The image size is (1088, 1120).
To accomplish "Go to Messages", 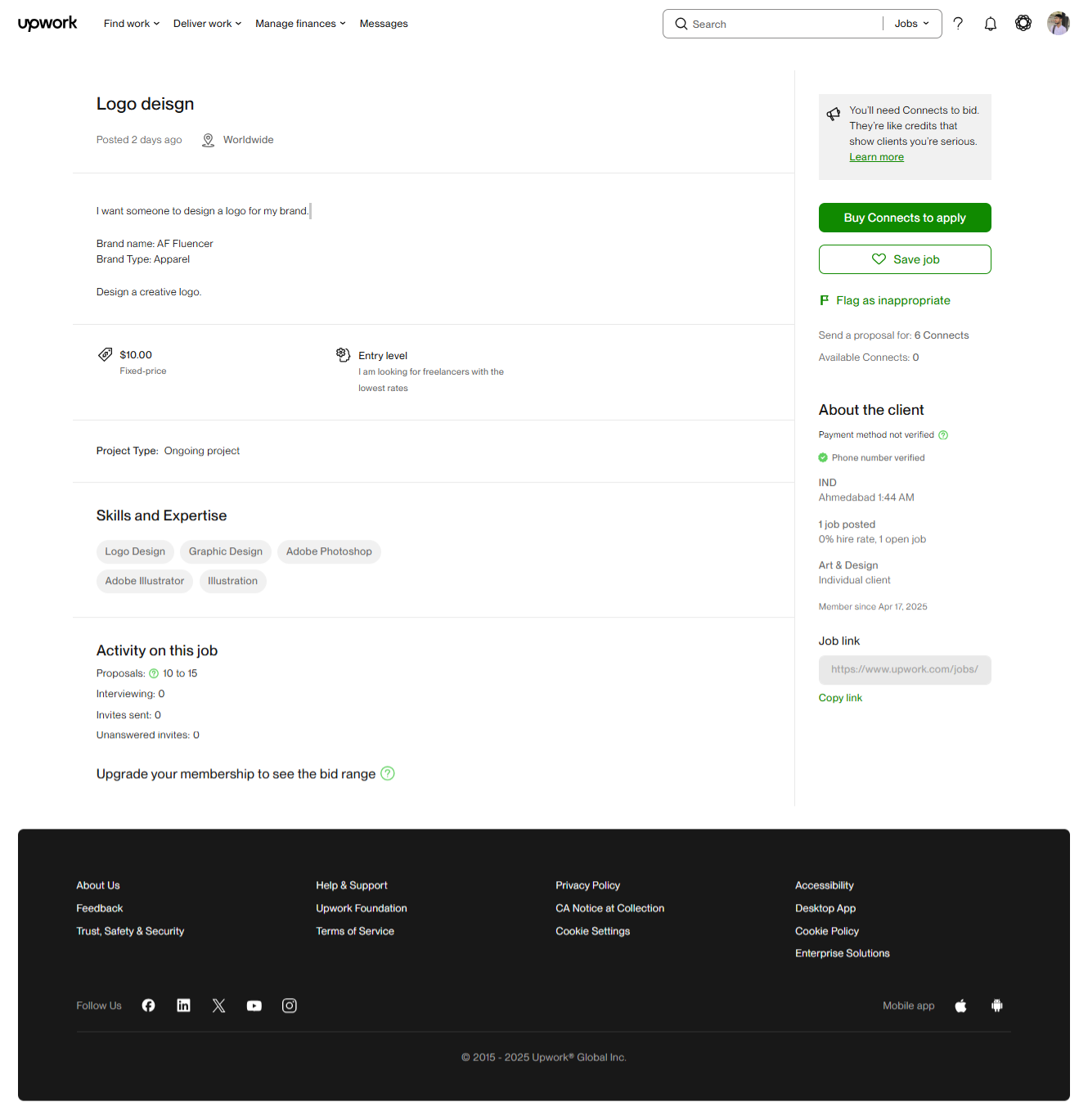I will [384, 24].
